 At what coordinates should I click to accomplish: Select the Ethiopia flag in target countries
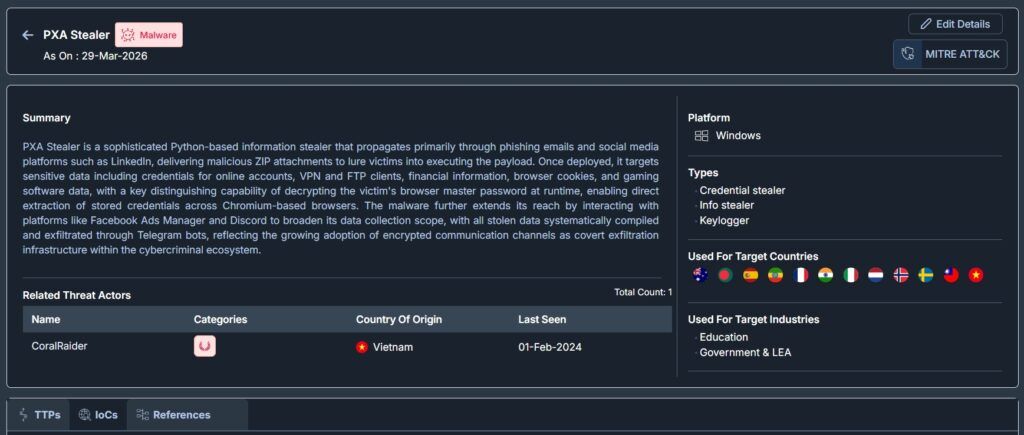(x=776, y=275)
